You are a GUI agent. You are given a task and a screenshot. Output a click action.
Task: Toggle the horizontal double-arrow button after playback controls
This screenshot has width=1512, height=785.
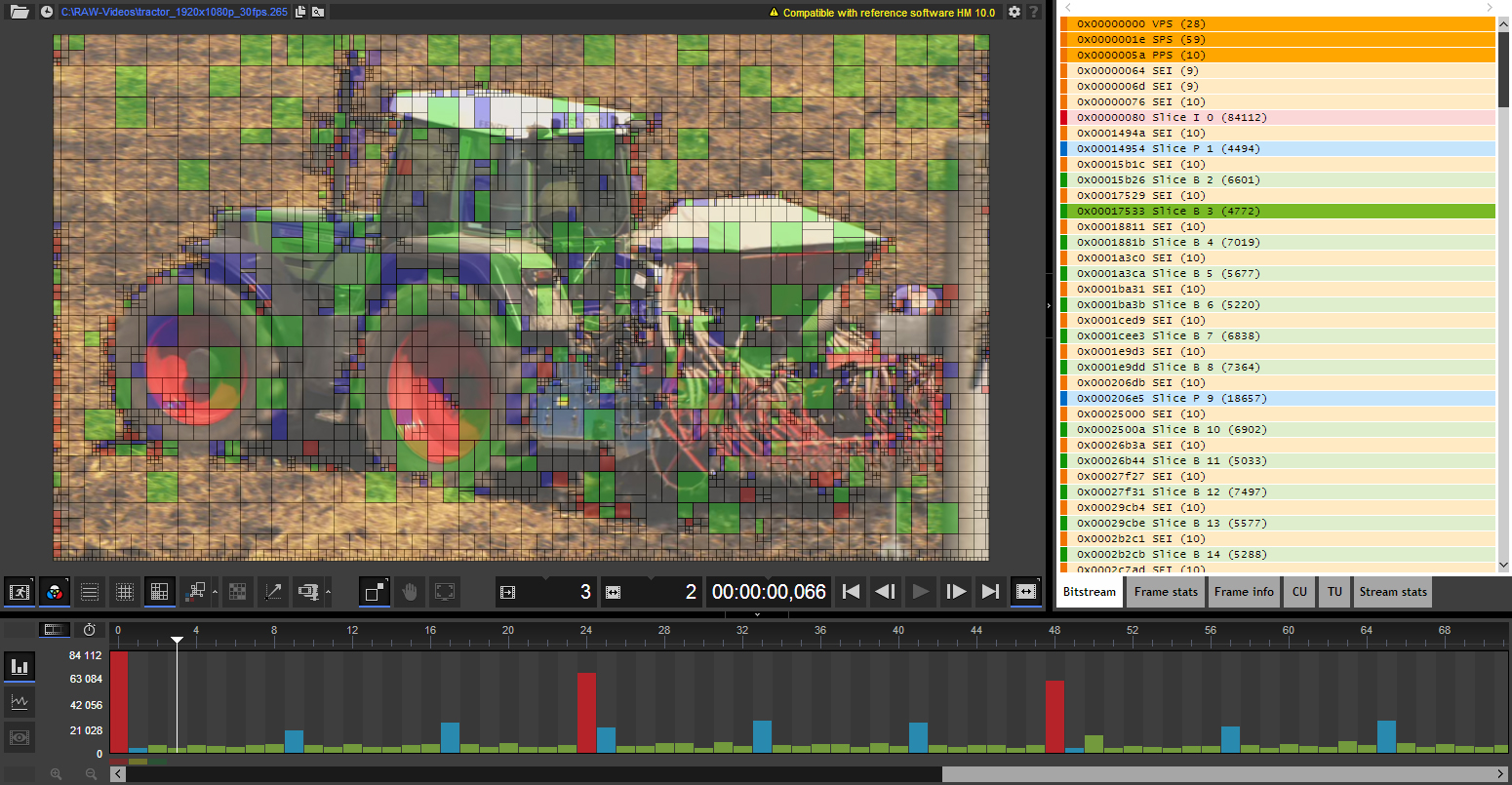(x=1026, y=592)
